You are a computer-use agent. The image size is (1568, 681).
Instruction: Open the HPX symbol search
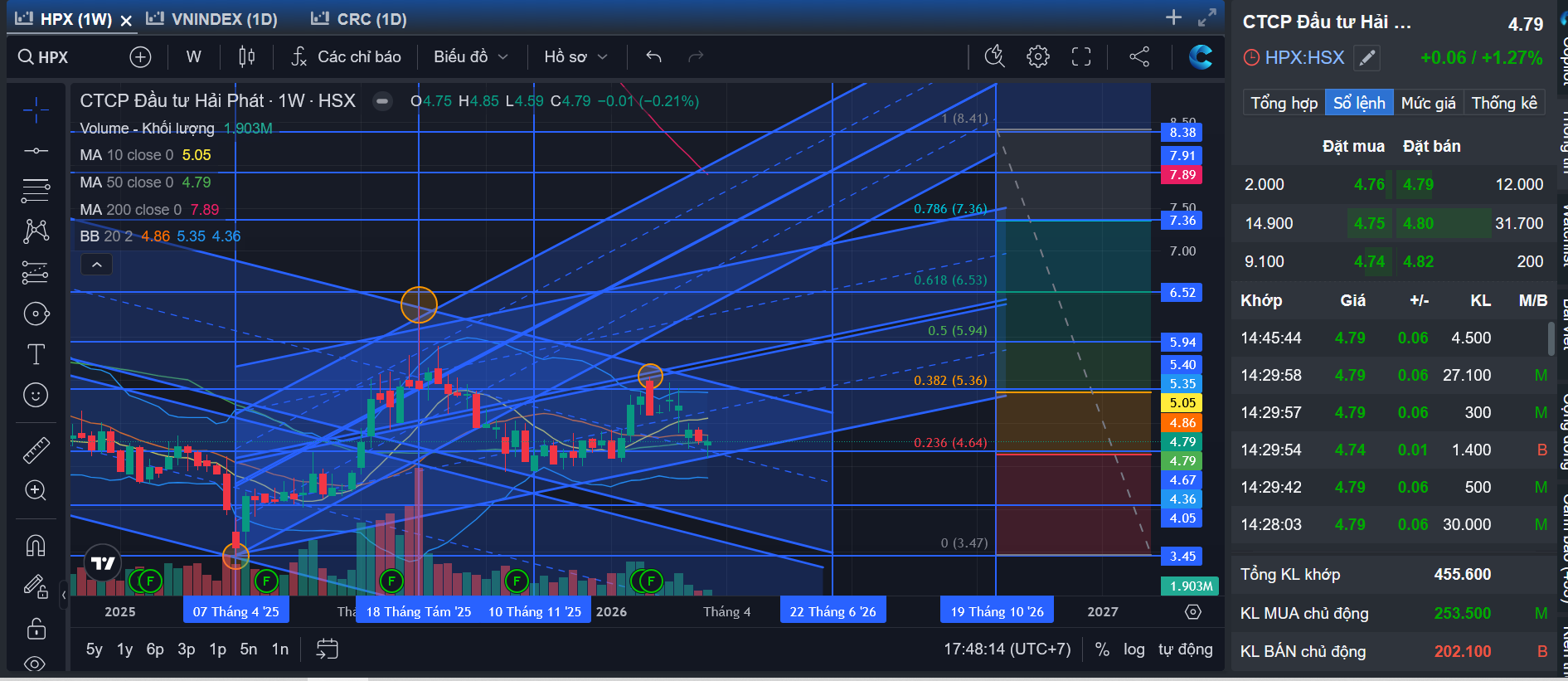point(44,57)
